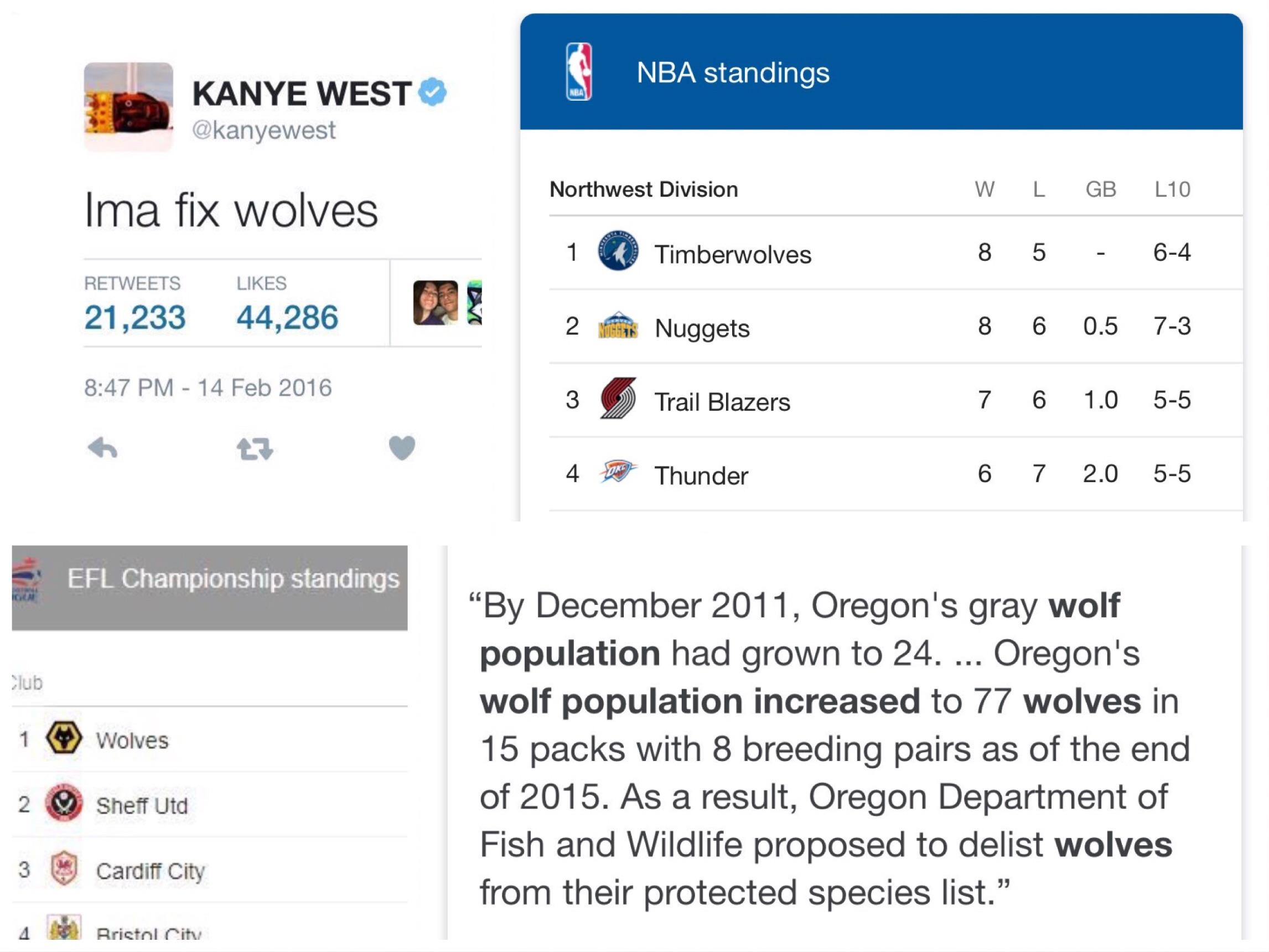Click the blue verified badge

click(433, 92)
